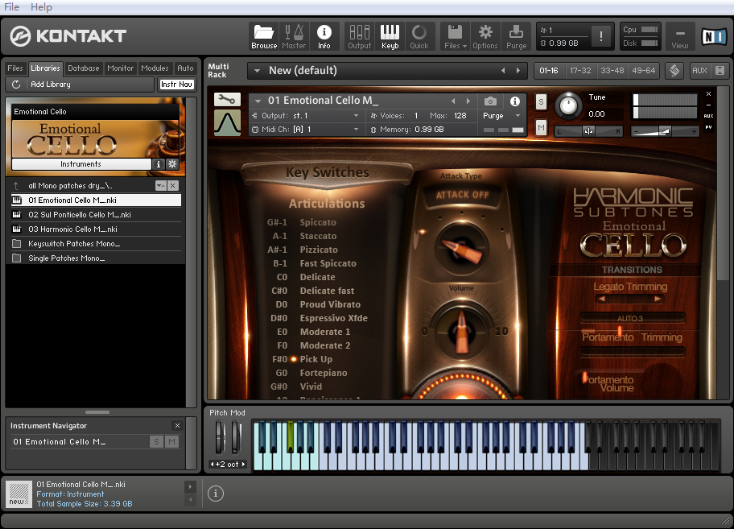Close the Instrument Navigator panel
The image size is (734, 529).
coord(177,426)
